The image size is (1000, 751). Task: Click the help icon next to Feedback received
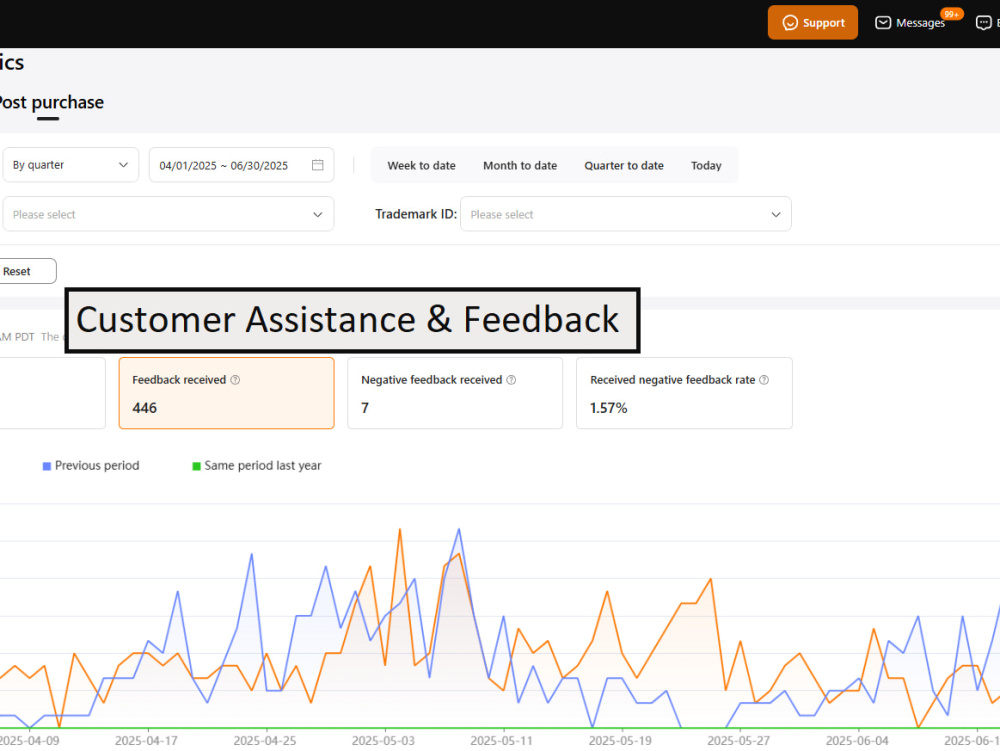235,380
